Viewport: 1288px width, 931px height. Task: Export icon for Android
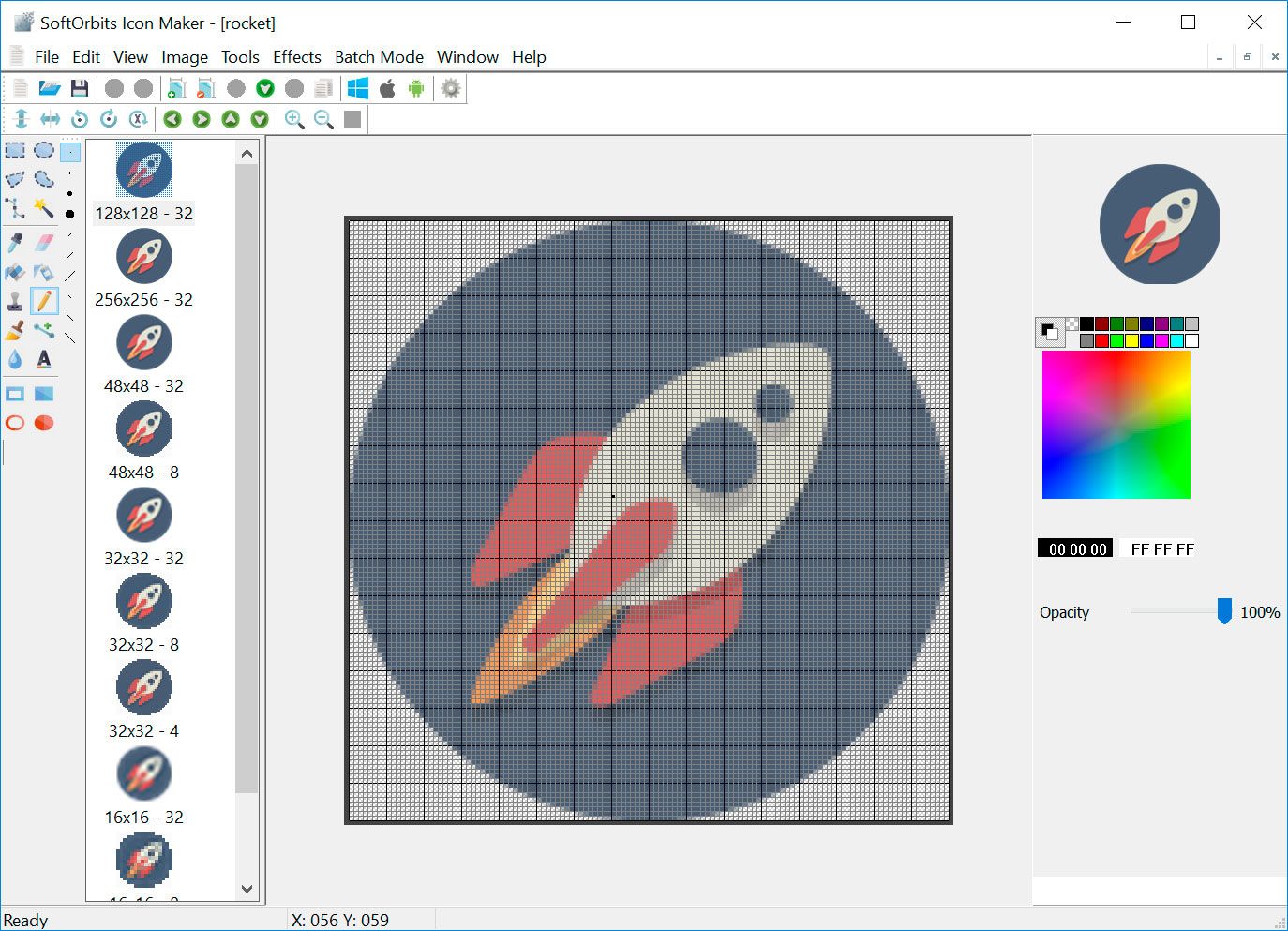[x=416, y=88]
